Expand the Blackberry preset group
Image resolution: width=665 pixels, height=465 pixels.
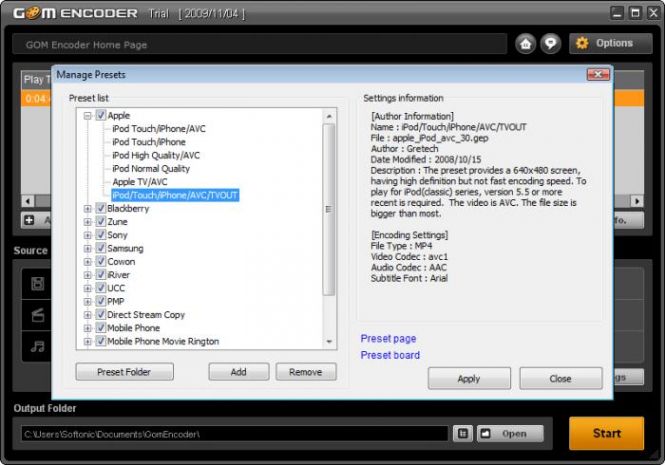(x=88, y=208)
